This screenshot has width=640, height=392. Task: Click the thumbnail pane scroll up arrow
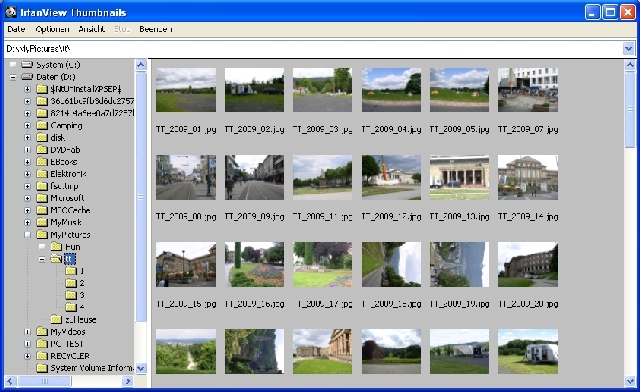click(630, 65)
